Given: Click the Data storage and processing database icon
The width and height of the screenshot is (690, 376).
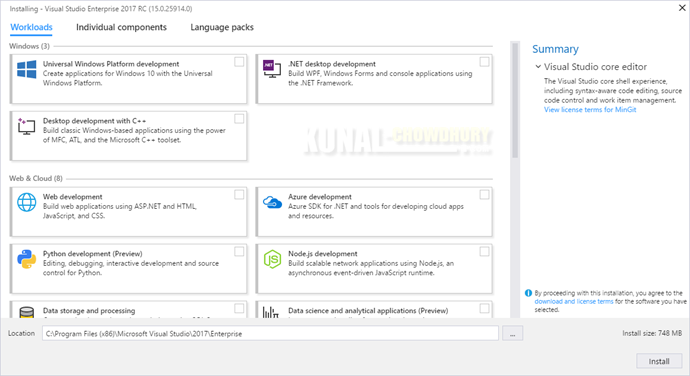Looking at the screenshot, I should 26,313.
